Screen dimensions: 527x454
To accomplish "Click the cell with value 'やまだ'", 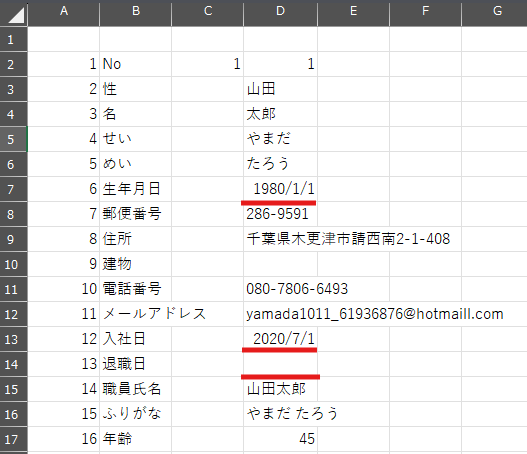I will coord(281,139).
